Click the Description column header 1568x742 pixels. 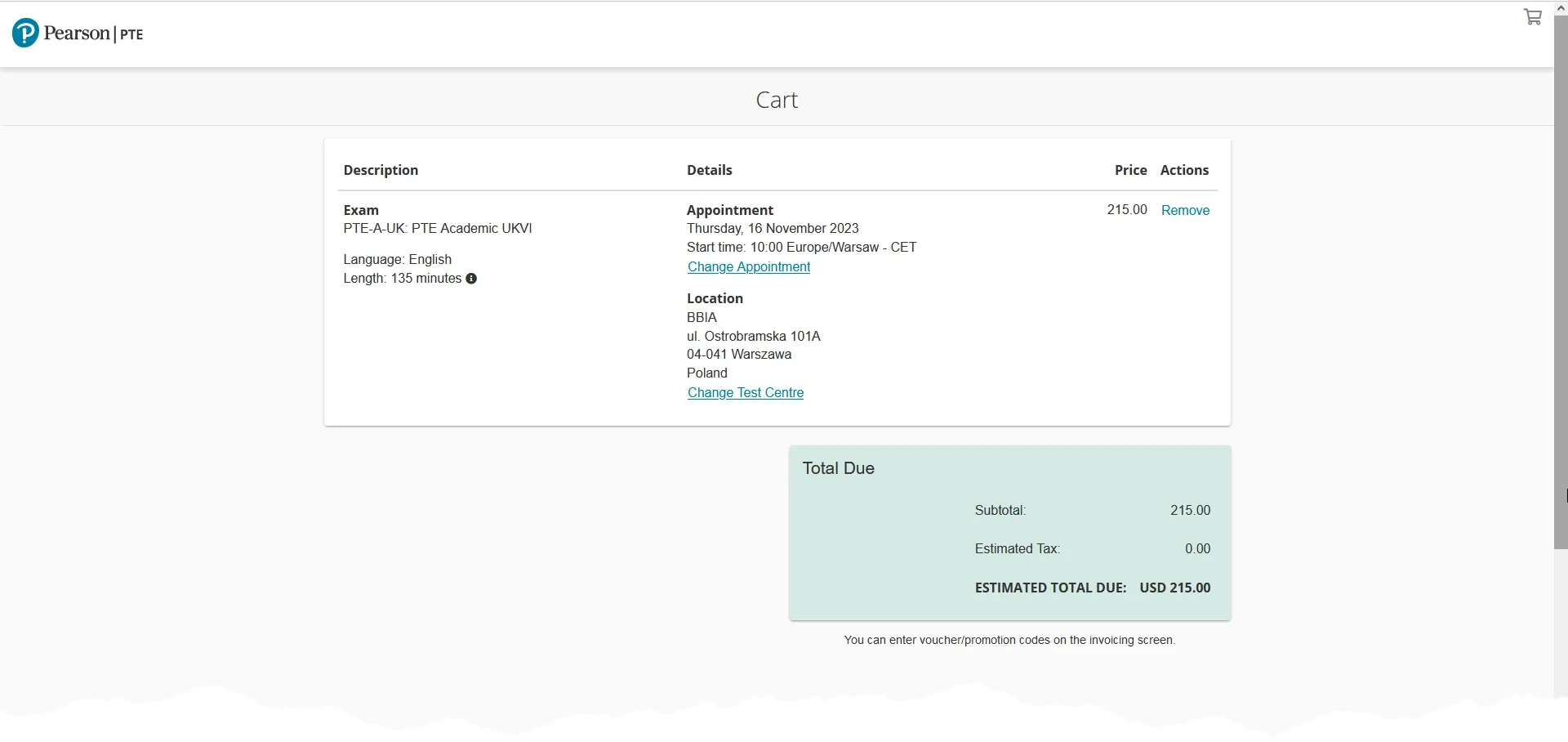tap(381, 170)
